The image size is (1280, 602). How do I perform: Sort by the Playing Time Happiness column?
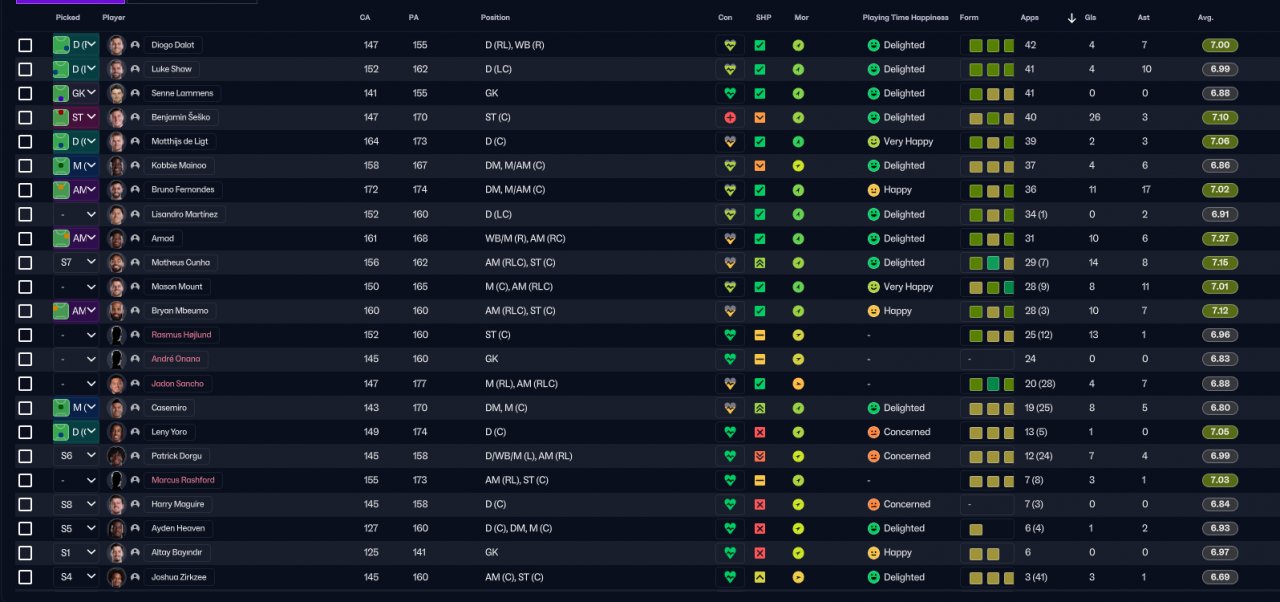pyautogui.click(x=905, y=18)
